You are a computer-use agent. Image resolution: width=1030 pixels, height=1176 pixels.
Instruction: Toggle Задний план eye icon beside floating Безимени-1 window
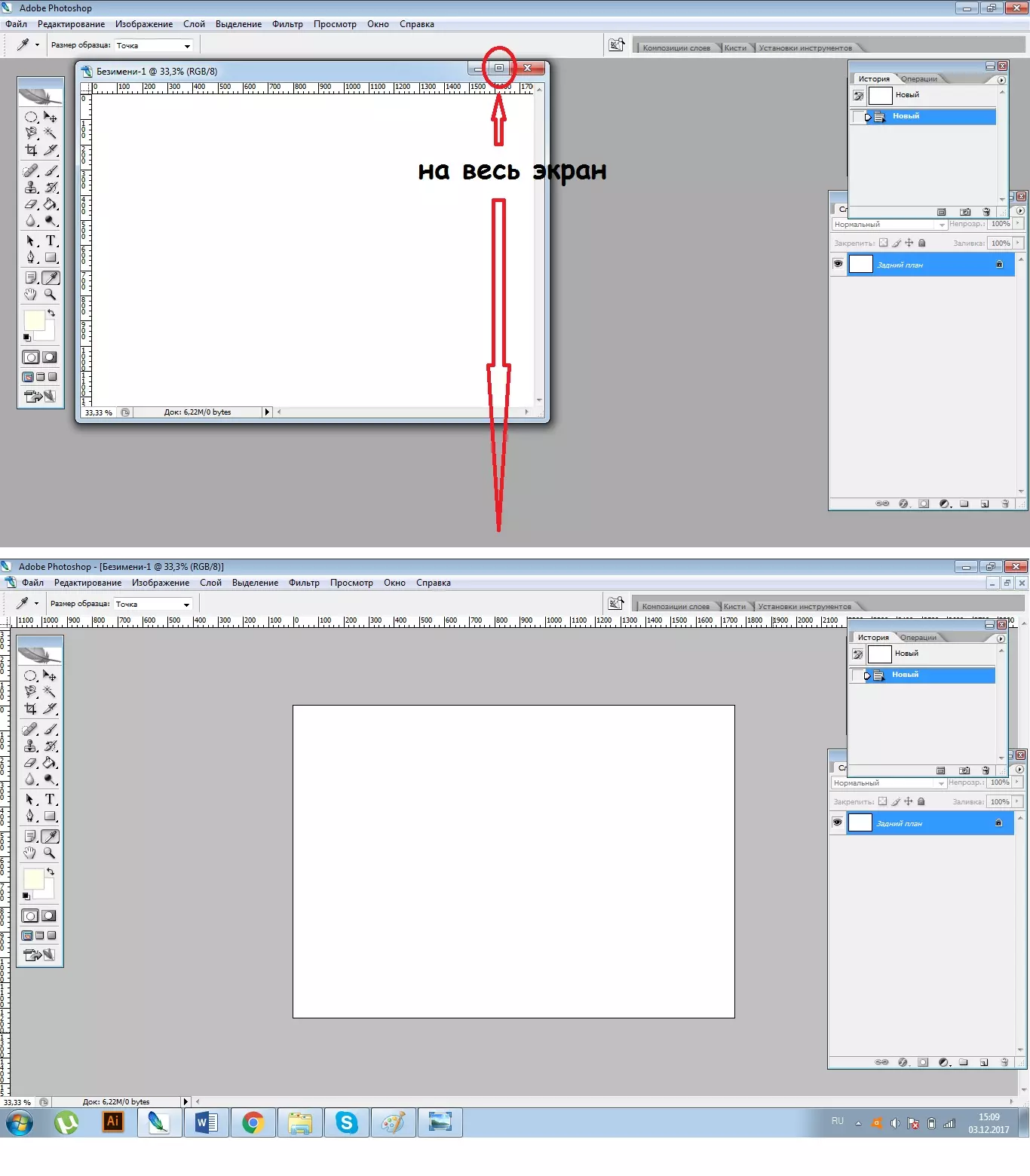838,264
